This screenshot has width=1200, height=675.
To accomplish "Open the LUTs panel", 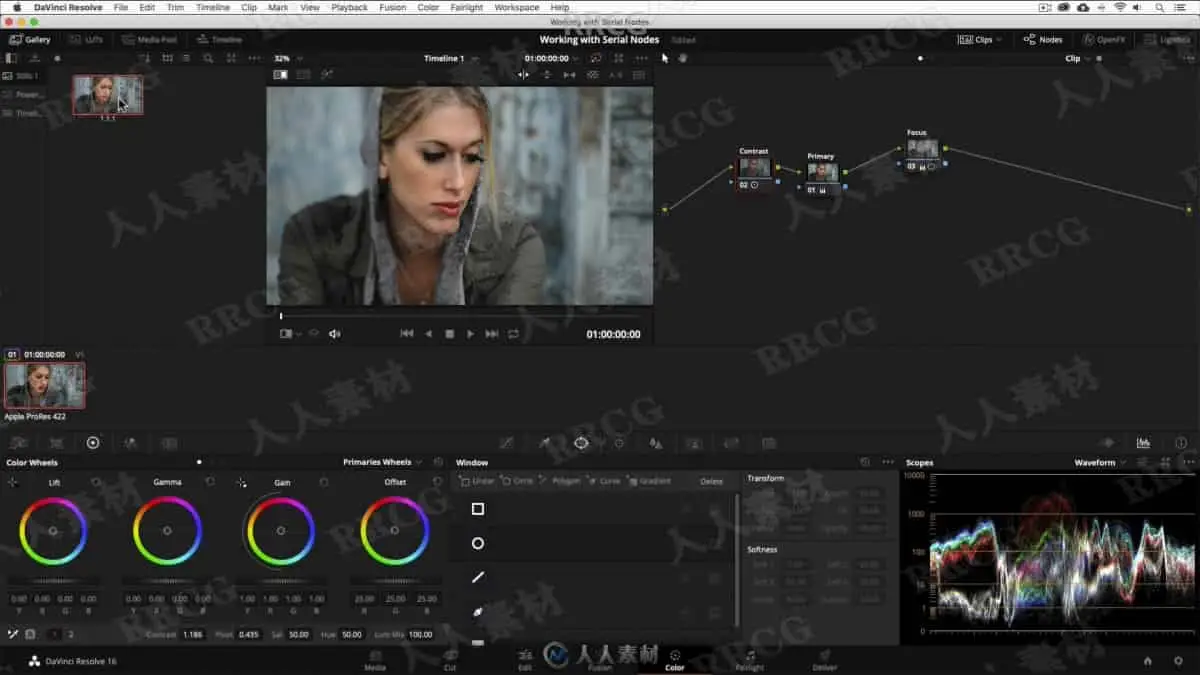I will (87, 40).
